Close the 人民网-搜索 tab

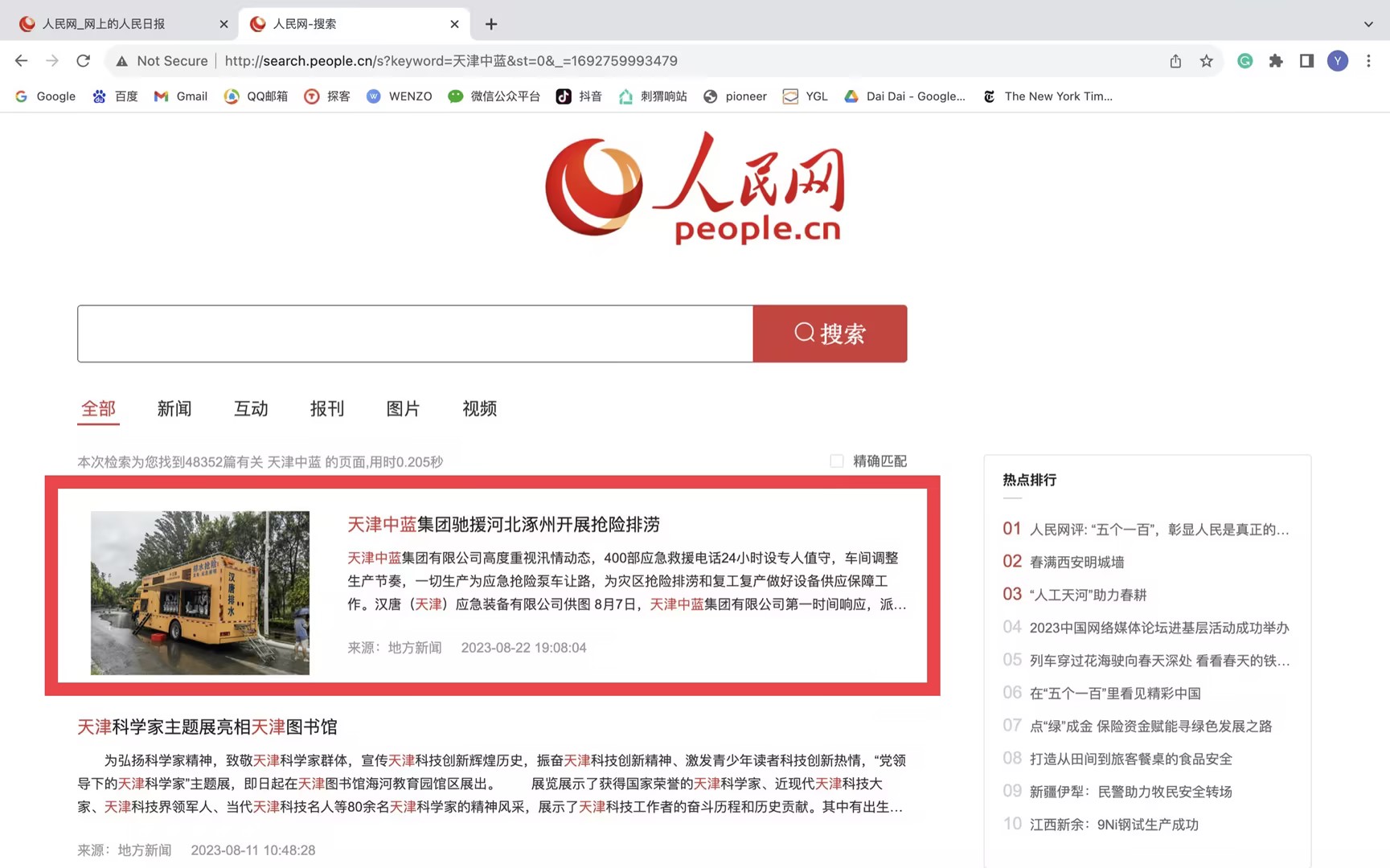[454, 24]
